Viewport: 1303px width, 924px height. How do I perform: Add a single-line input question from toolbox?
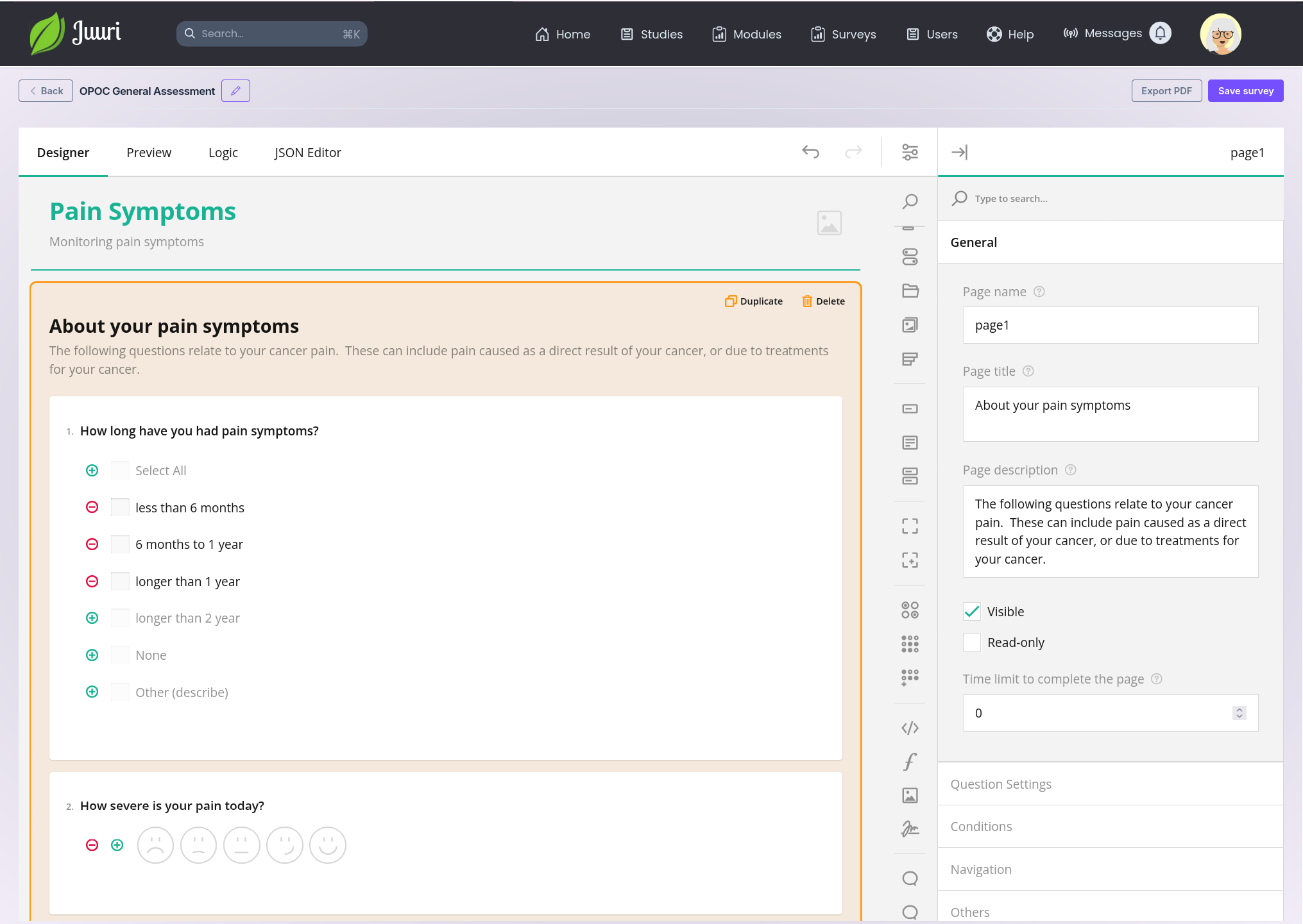click(x=910, y=408)
